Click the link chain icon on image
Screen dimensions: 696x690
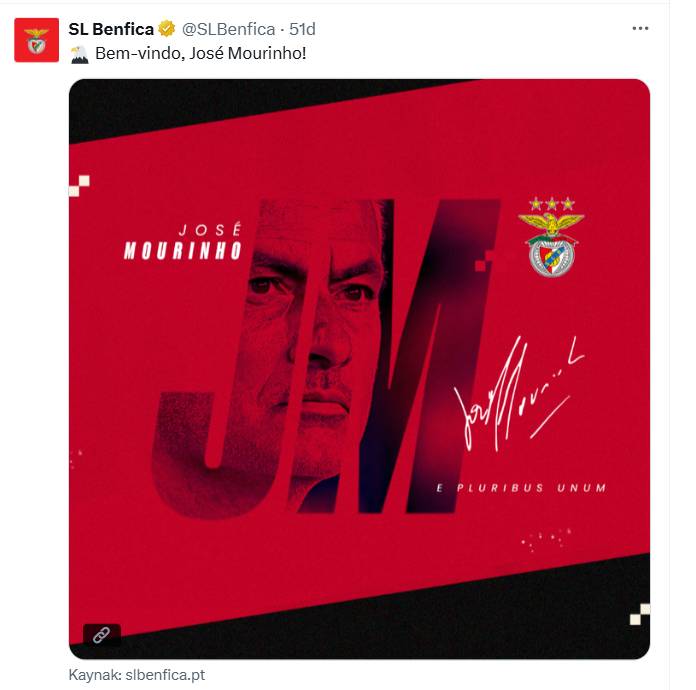pos(102,635)
